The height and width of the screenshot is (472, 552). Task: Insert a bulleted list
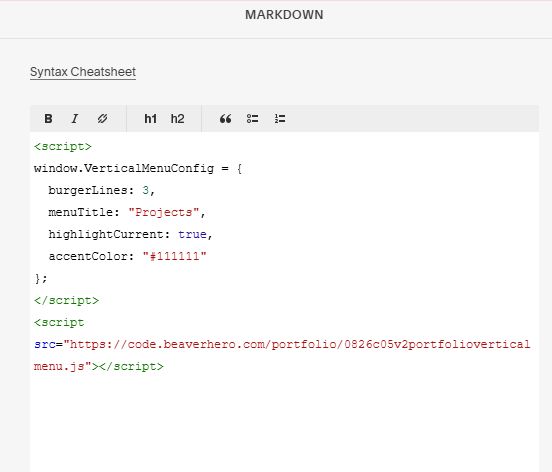[x=252, y=119]
